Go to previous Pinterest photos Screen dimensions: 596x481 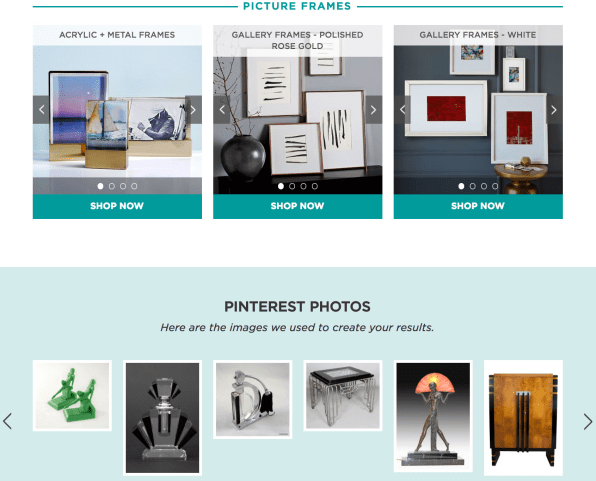[7, 421]
